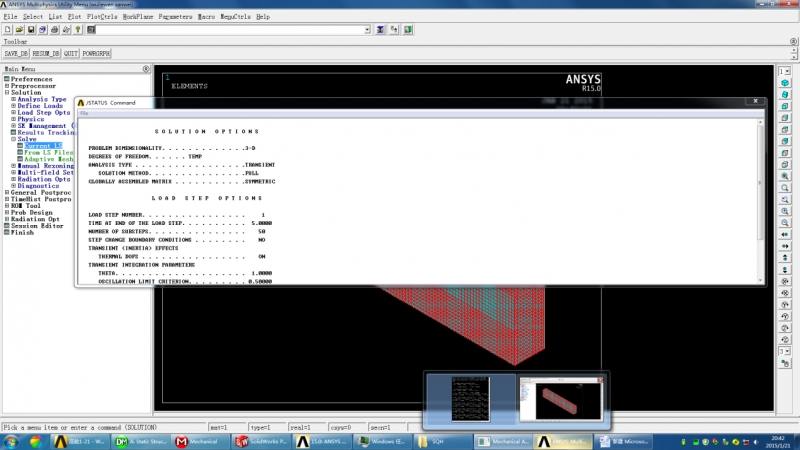The width and height of the screenshot is (800, 450).
Task: Expand the TimeHist Postpro node
Action: tap(7, 199)
